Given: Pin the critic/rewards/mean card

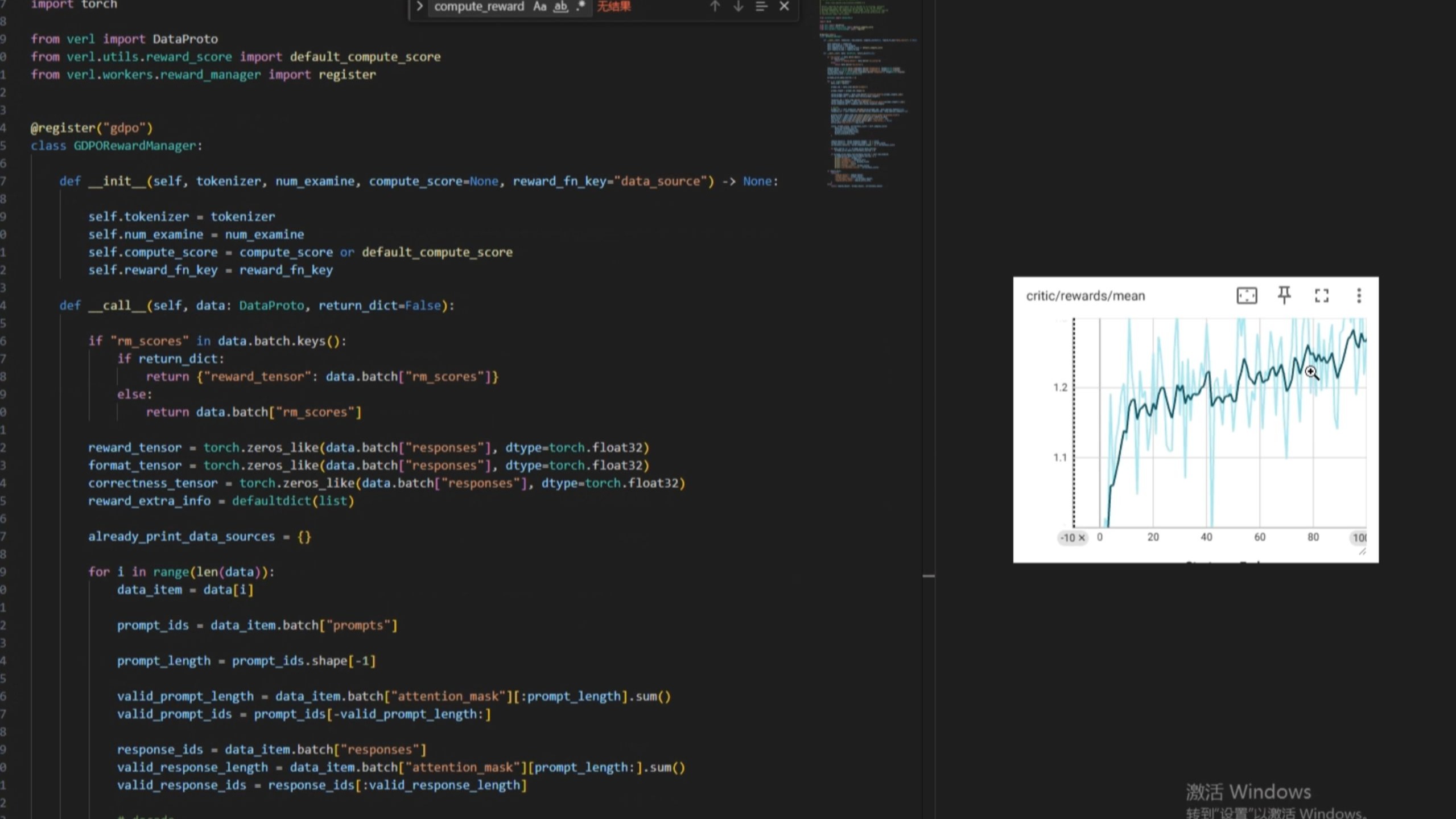Looking at the screenshot, I should coord(1284,295).
